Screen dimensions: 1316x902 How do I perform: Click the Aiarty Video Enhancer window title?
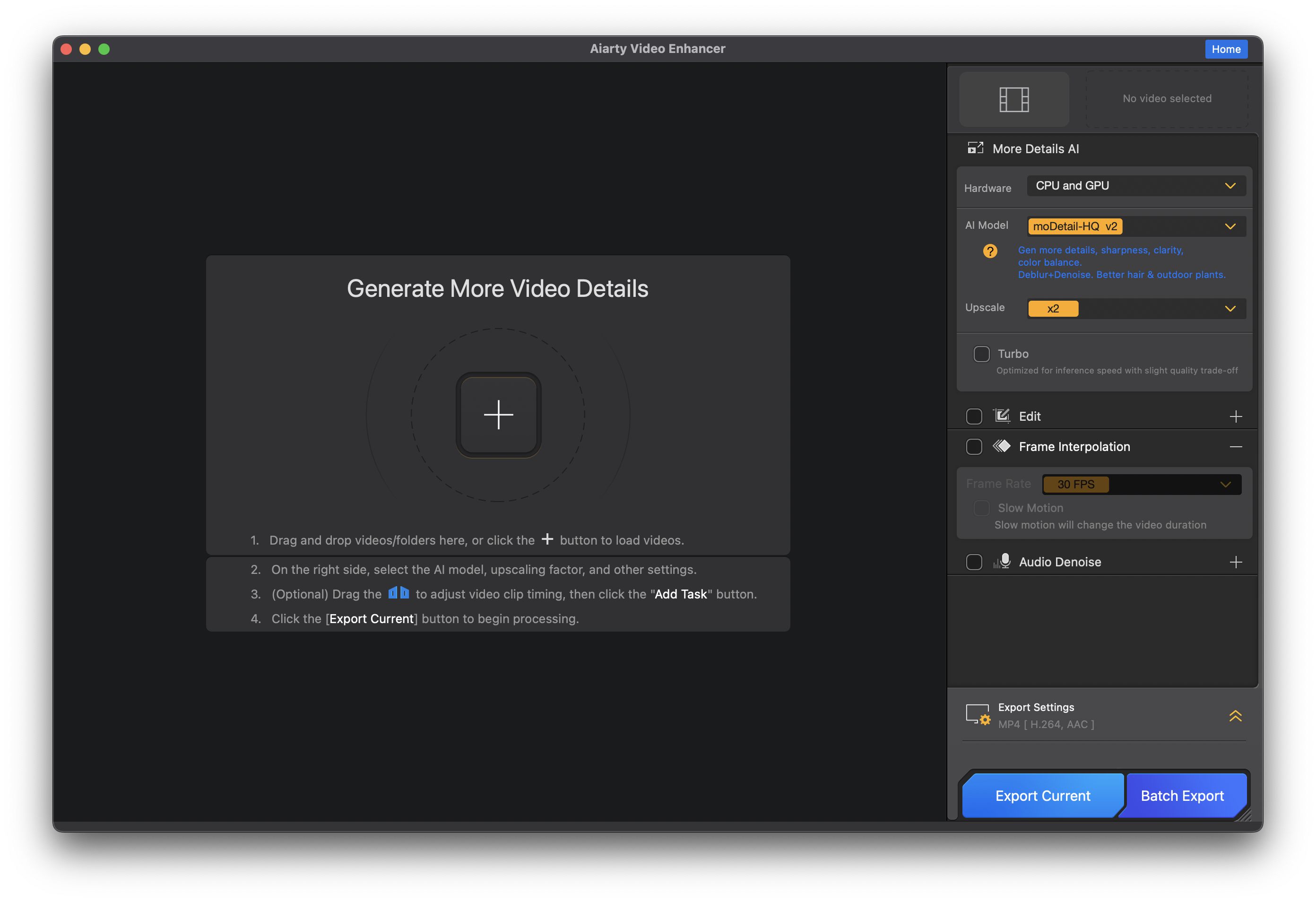click(x=658, y=49)
